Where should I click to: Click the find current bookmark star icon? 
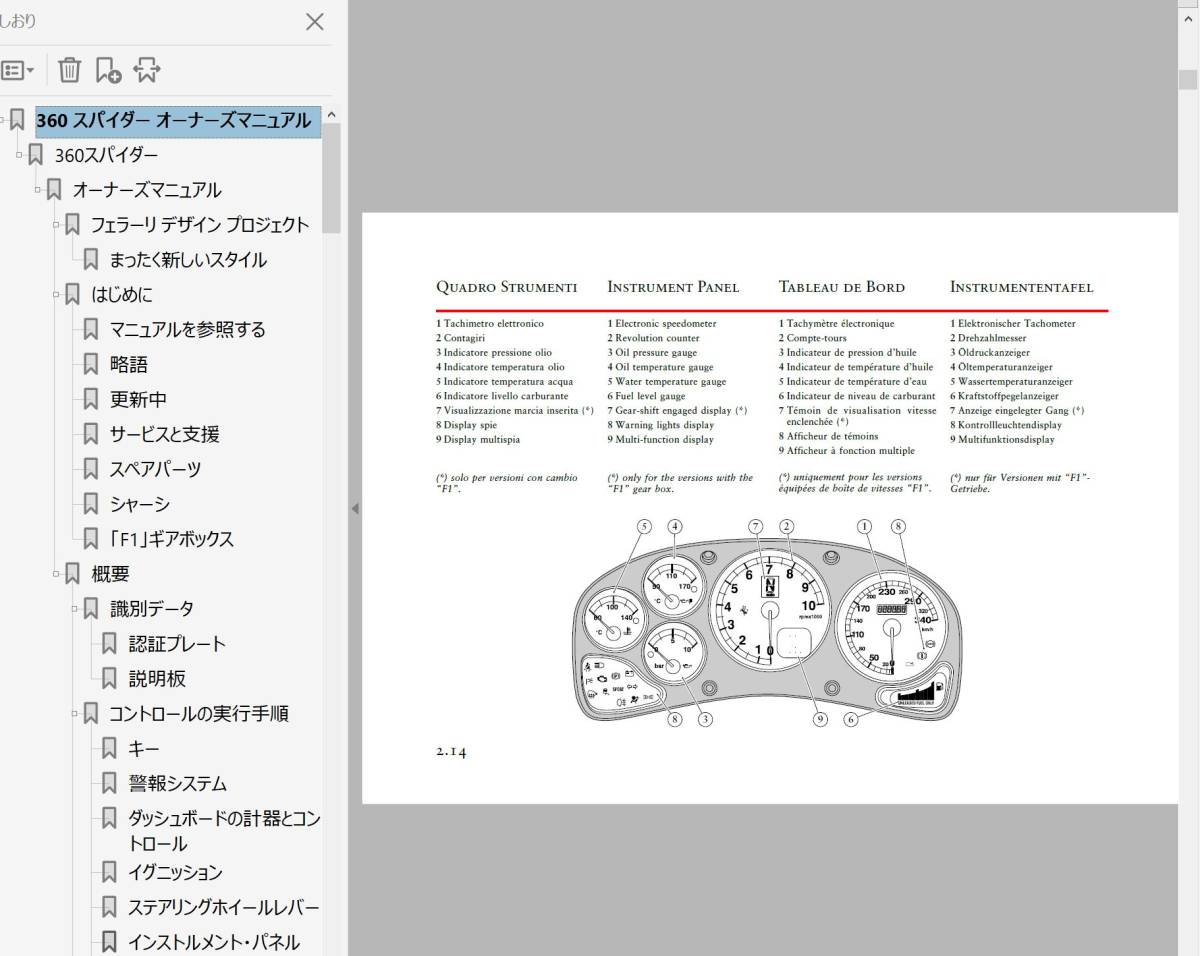coord(147,70)
